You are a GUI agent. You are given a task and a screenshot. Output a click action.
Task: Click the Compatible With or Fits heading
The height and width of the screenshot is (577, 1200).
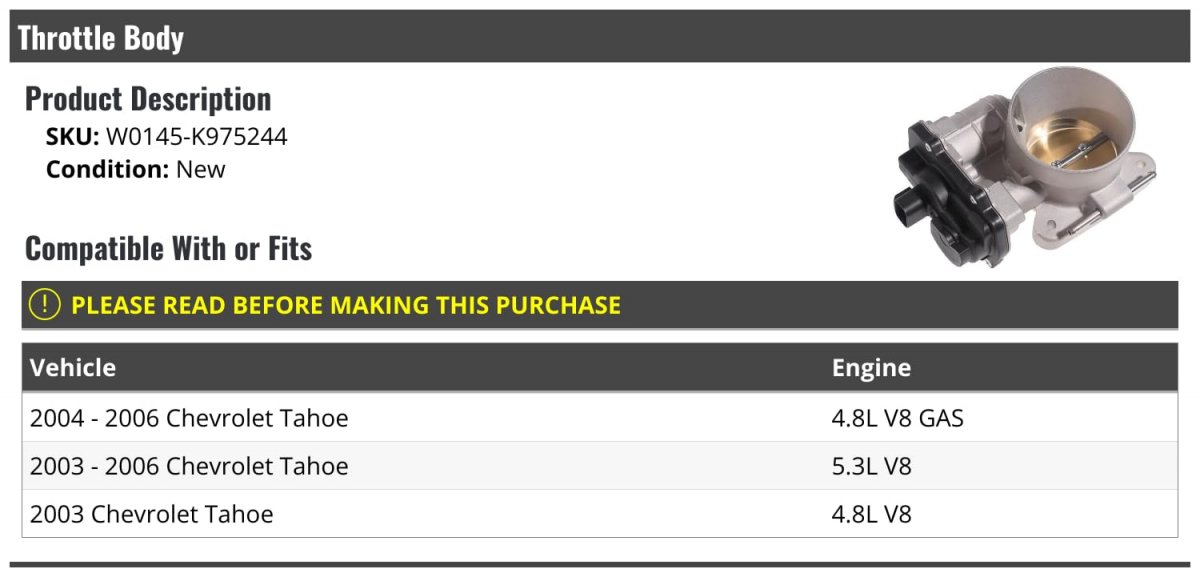(169, 248)
